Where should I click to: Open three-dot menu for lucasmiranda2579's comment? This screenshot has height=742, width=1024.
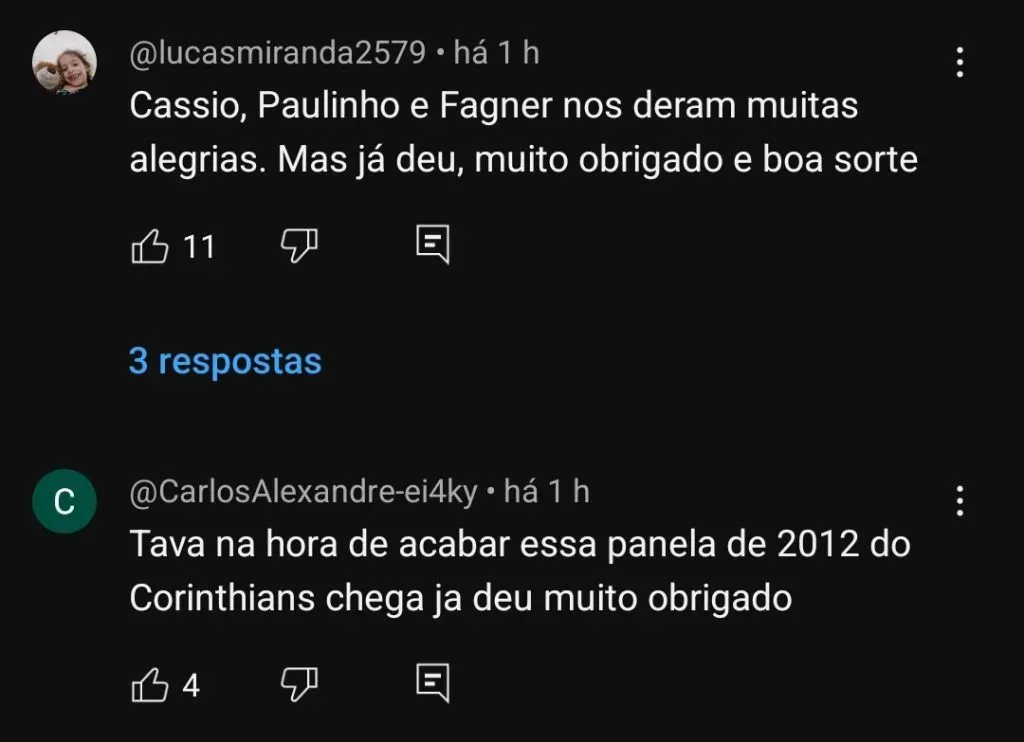[959, 62]
